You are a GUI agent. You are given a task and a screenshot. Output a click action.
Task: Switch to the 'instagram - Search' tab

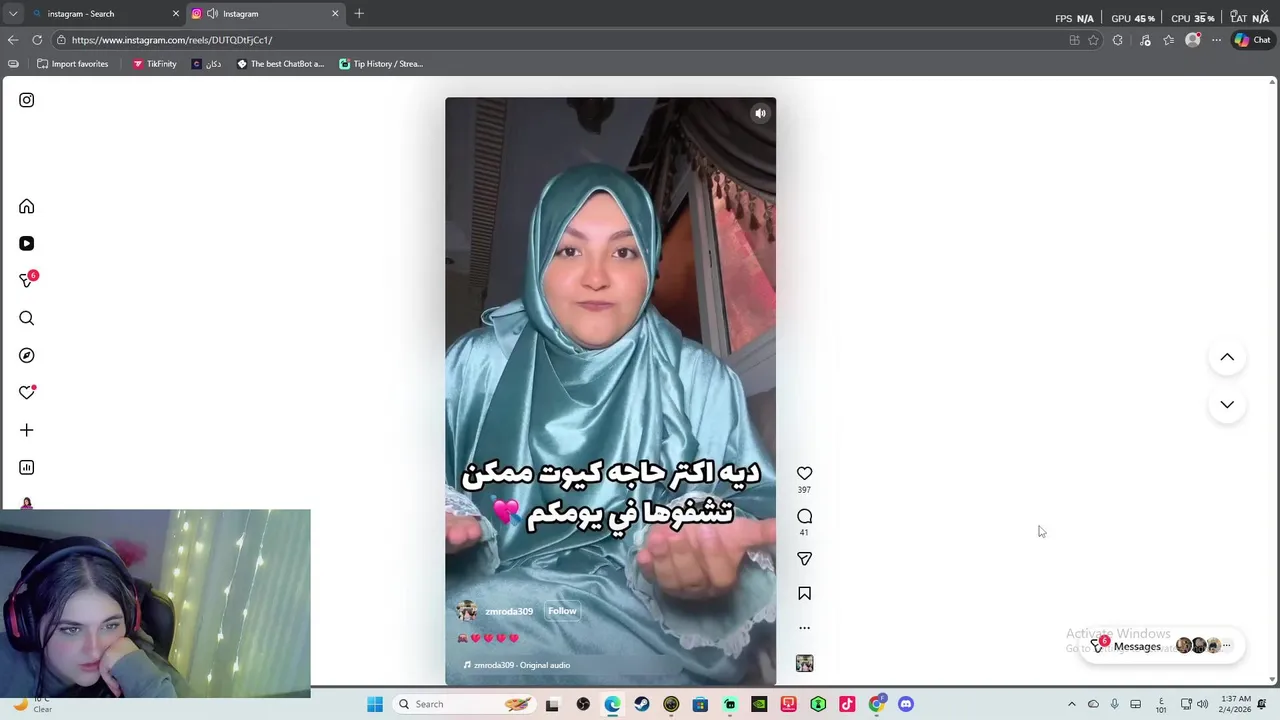98,14
